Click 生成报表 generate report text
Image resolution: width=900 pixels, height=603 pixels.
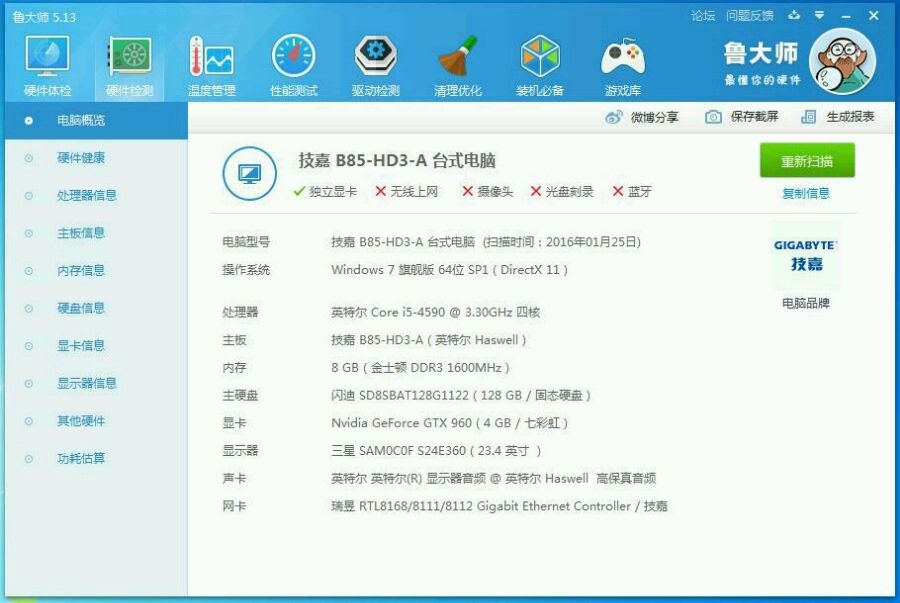point(850,117)
